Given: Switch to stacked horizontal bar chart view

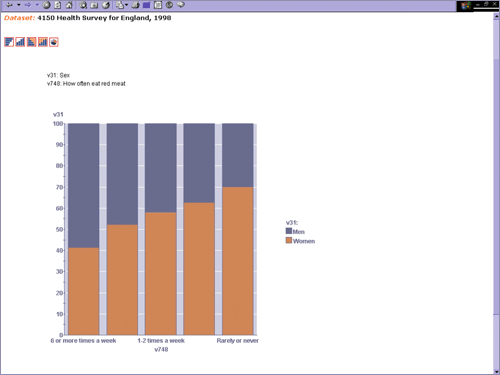Looking at the screenshot, I should [31, 42].
